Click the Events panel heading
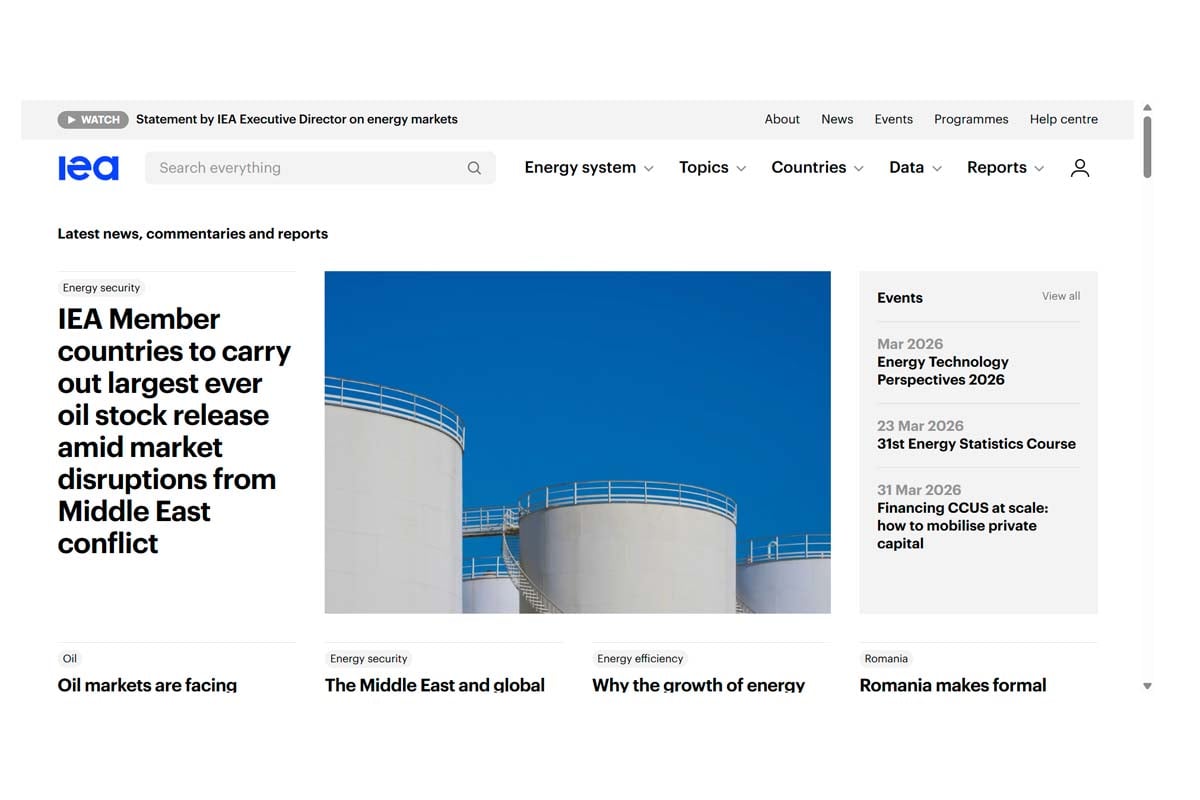The width and height of the screenshot is (1200, 800). (x=900, y=298)
